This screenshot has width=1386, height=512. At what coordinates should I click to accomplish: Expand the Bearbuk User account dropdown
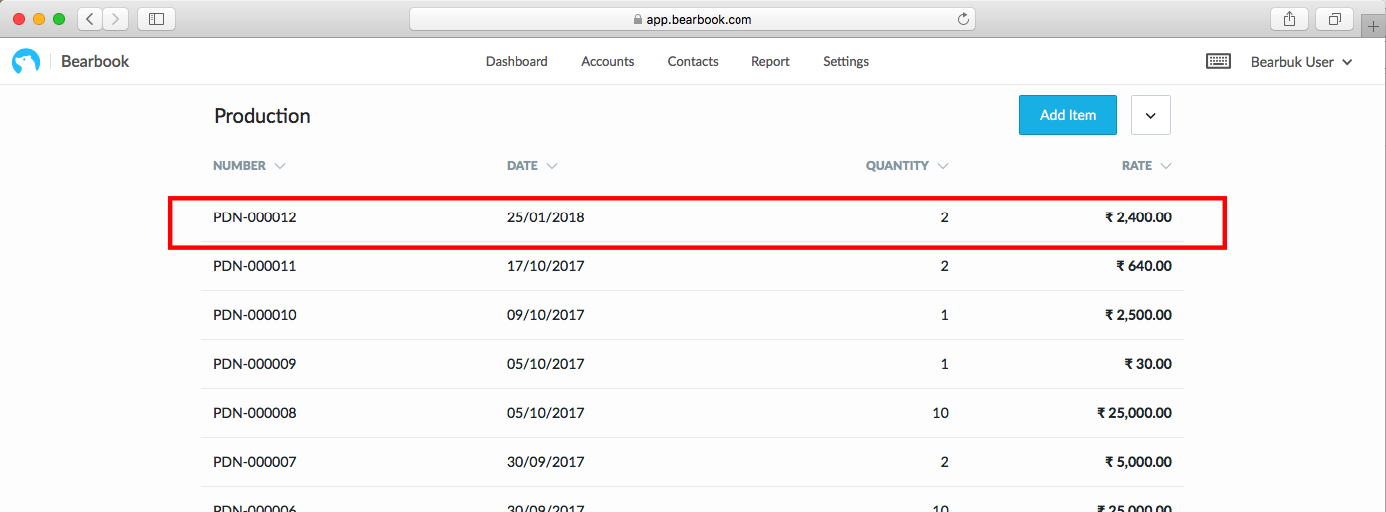(1301, 62)
